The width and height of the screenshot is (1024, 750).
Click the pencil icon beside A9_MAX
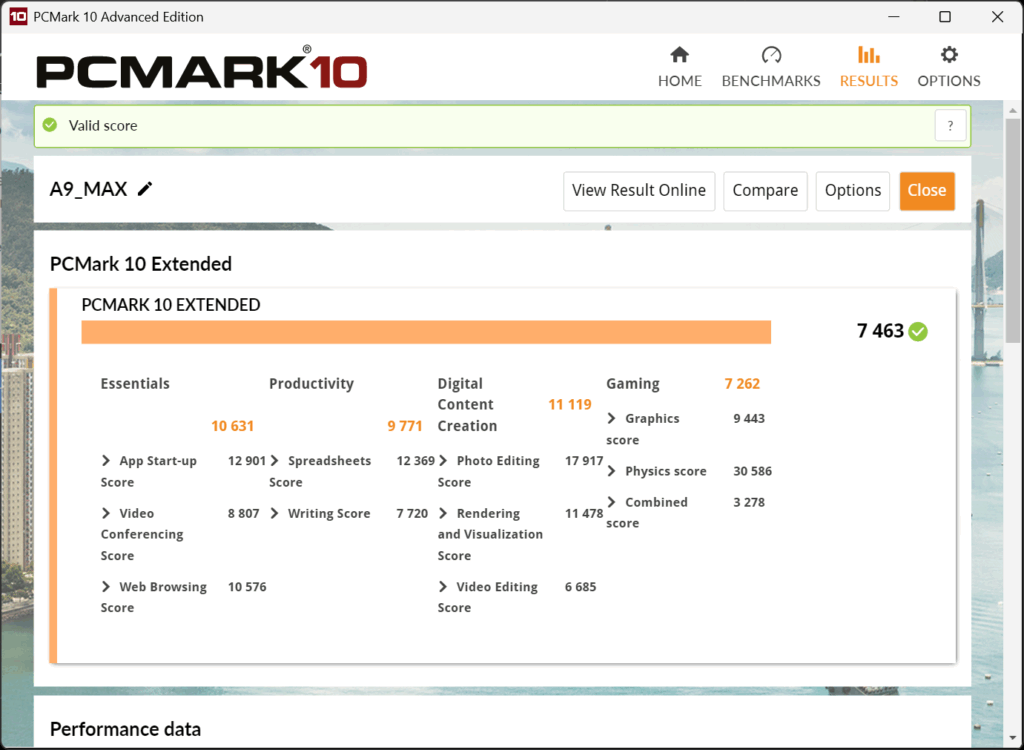point(145,189)
